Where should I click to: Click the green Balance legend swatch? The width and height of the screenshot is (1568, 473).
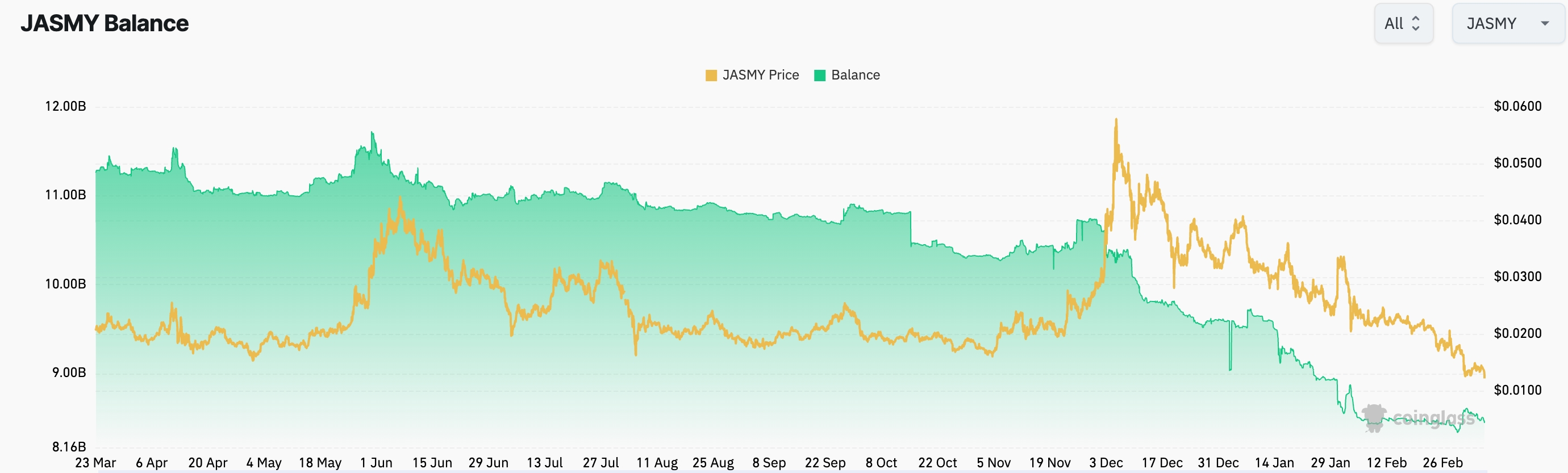tap(819, 76)
